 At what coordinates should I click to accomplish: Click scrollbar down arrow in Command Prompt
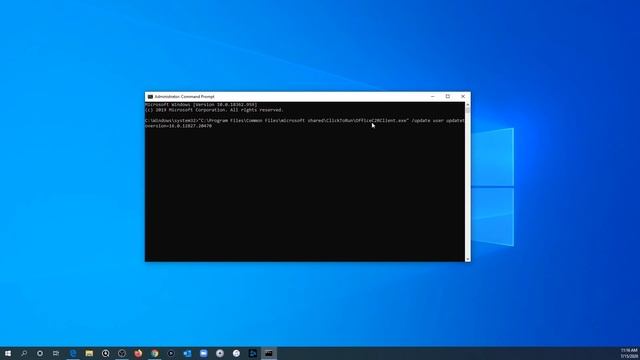click(x=468, y=259)
